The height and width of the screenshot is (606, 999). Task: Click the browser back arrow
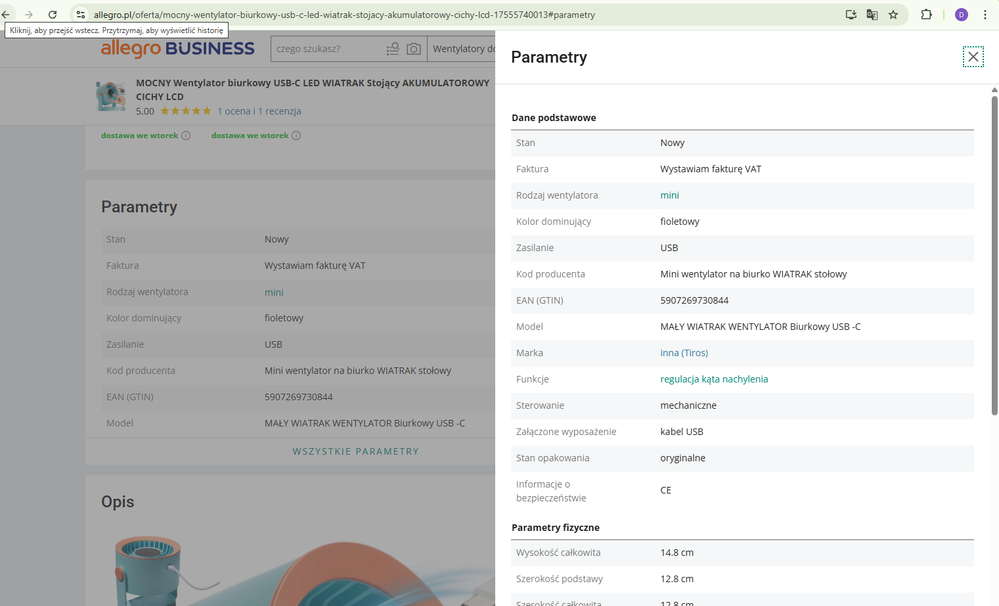pyautogui.click(x=7, y=15)
